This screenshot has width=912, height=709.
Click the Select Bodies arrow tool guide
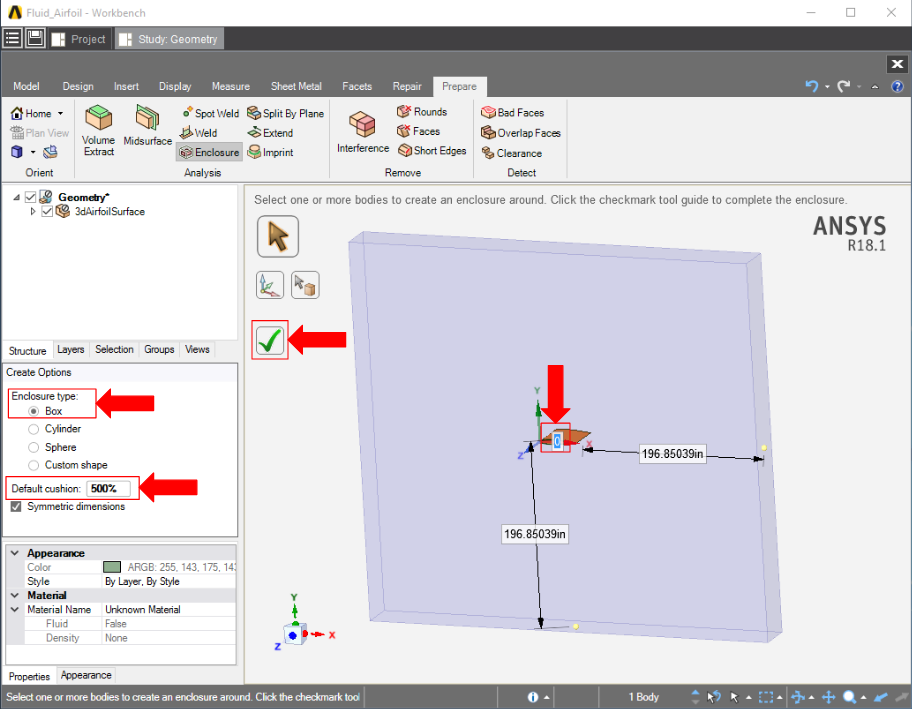[278, 237]
